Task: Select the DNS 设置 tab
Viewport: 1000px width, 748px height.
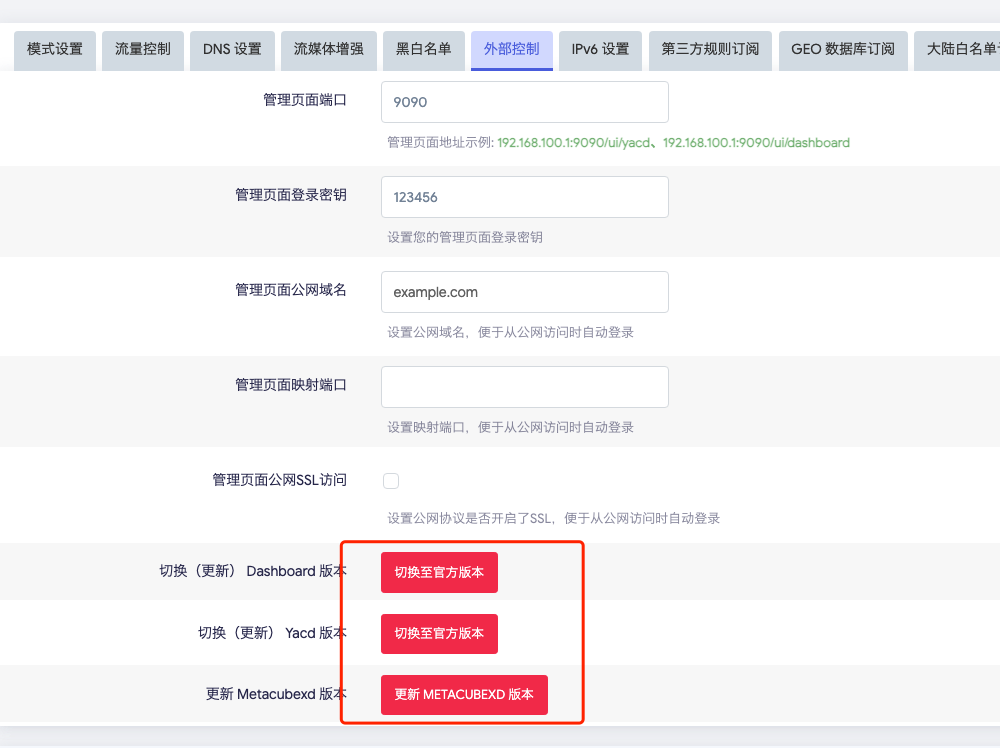Action: click(232, 49)
